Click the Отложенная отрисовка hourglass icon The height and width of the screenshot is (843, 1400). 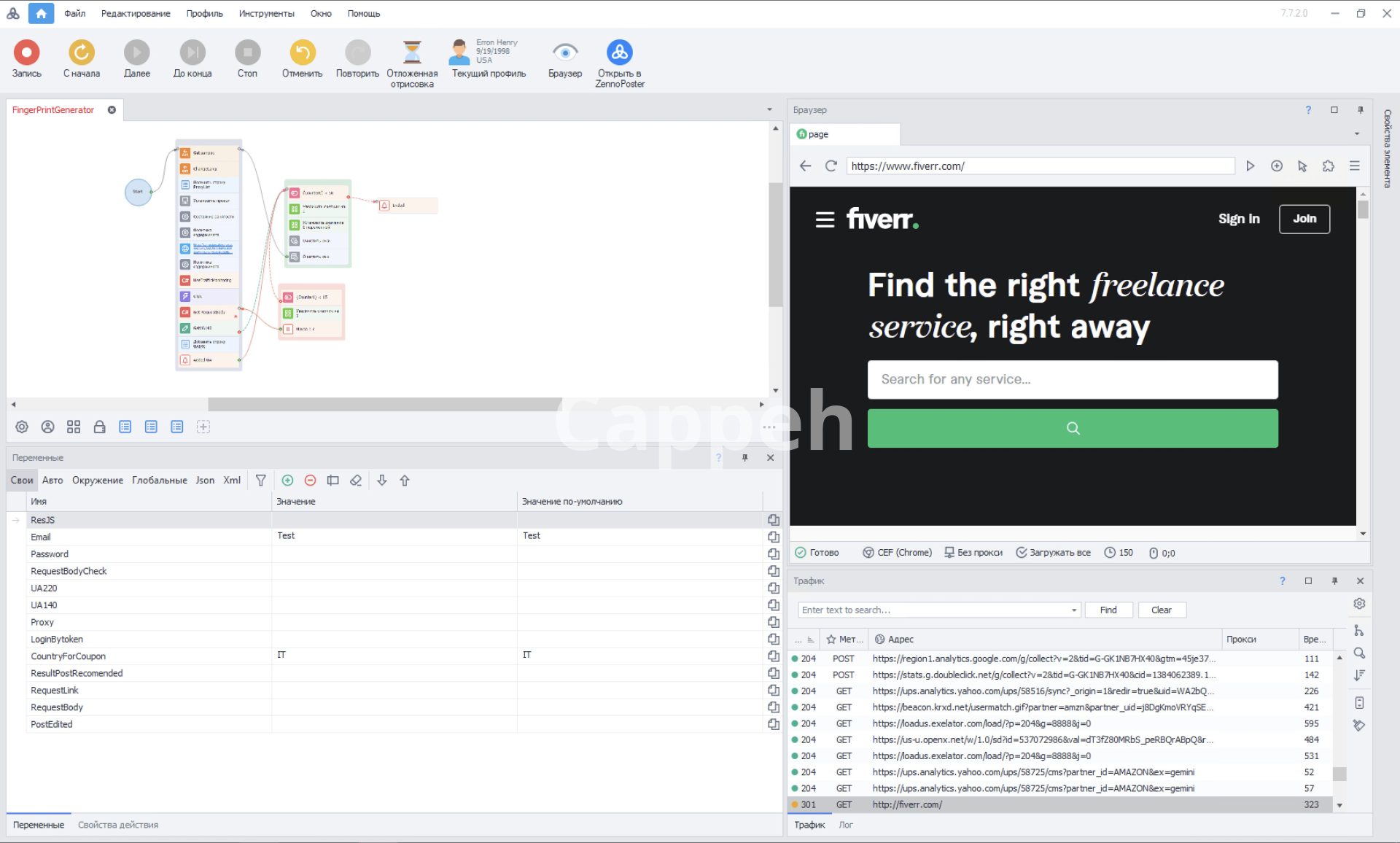click(x=412, y=53)
